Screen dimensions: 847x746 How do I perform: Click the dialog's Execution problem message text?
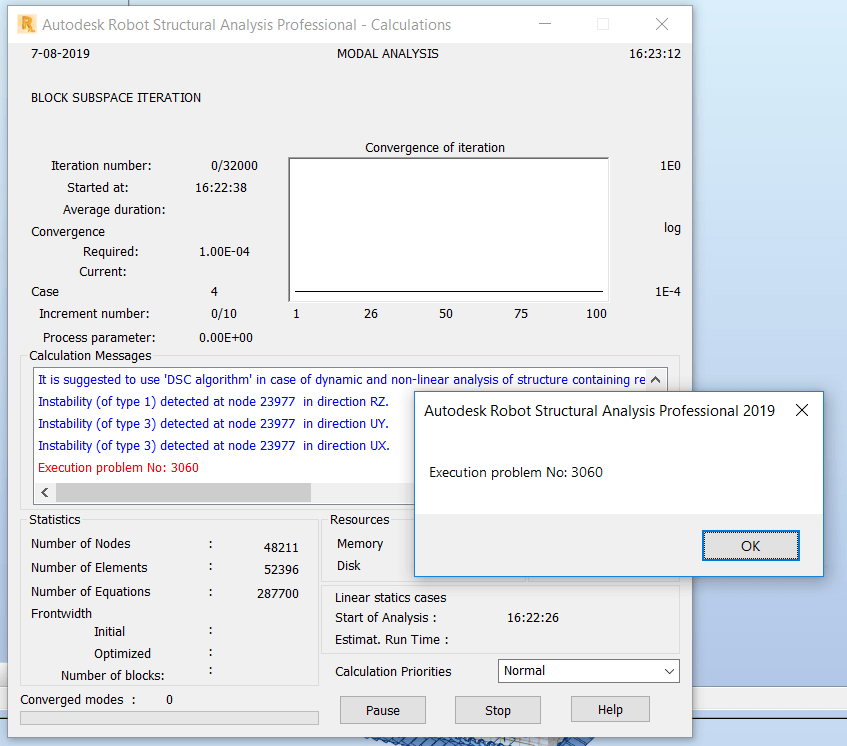pos(515,472)
